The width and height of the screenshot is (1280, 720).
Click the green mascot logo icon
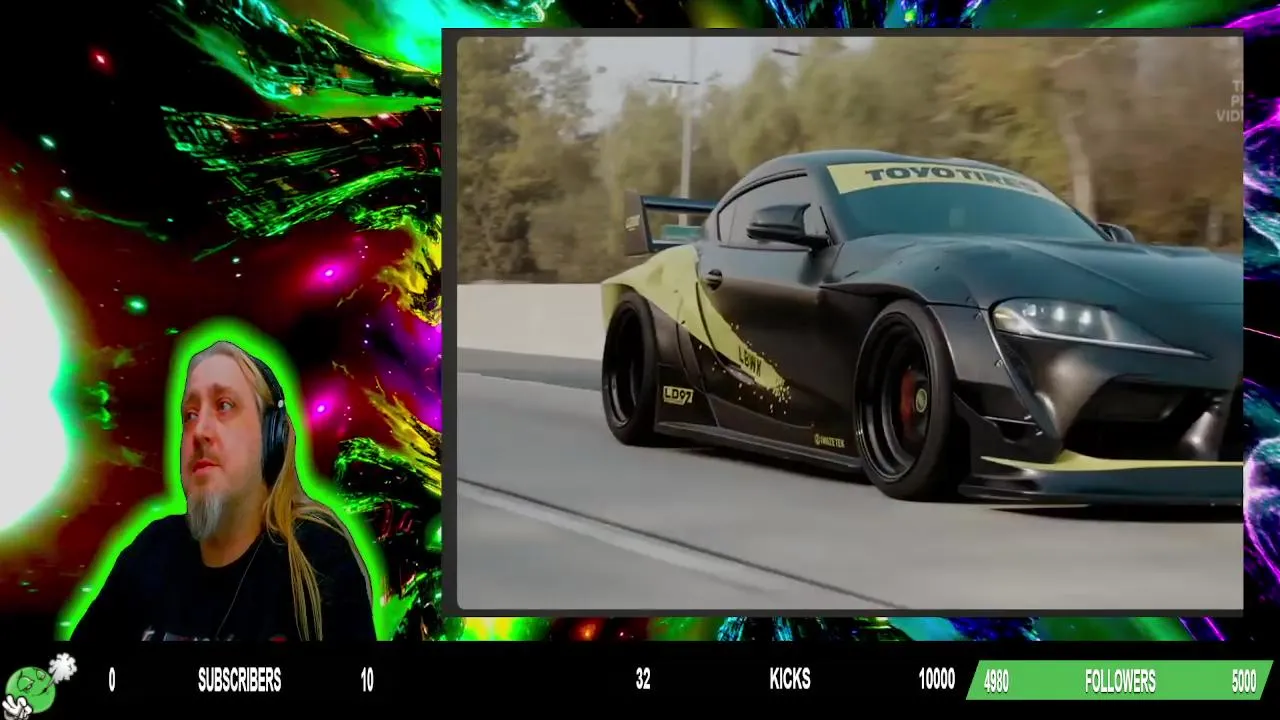[x=38, y=686]
